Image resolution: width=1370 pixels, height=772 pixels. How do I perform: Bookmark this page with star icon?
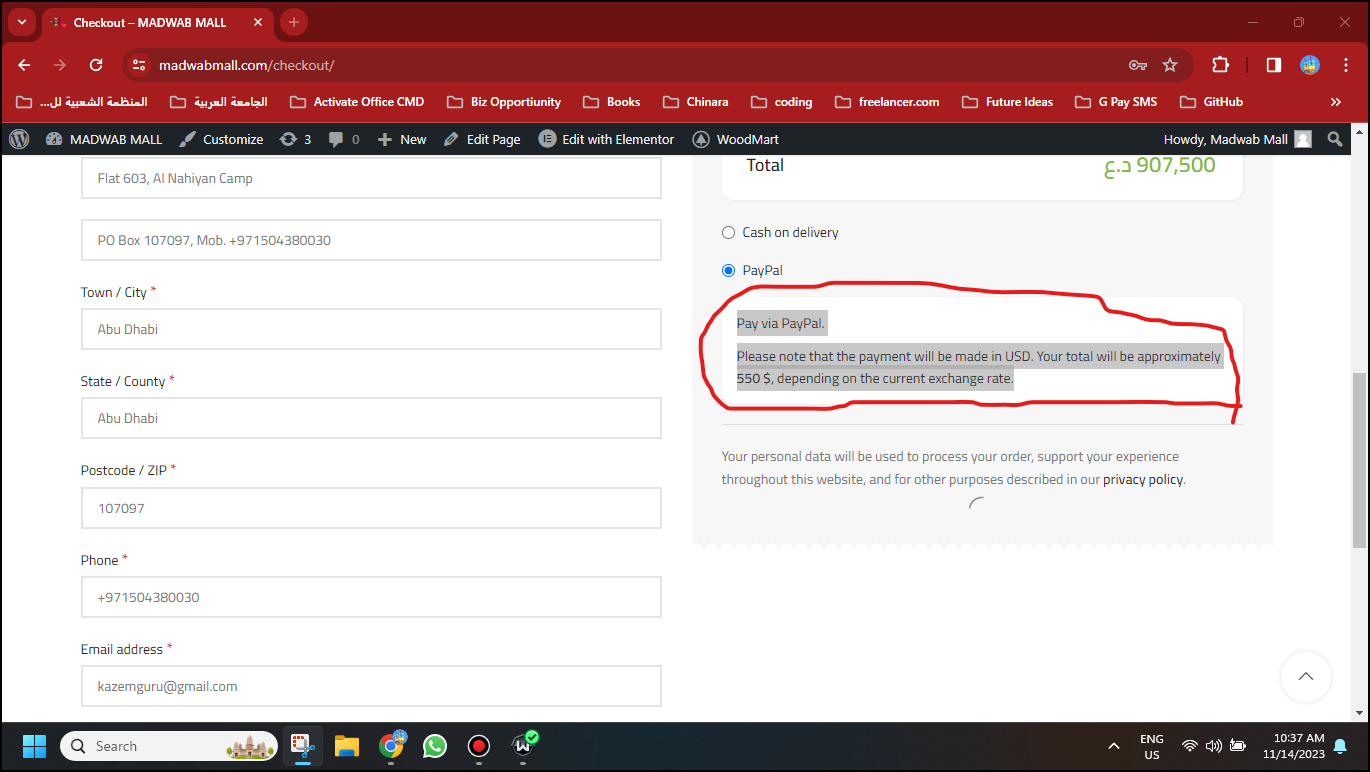click(1170, 65)
